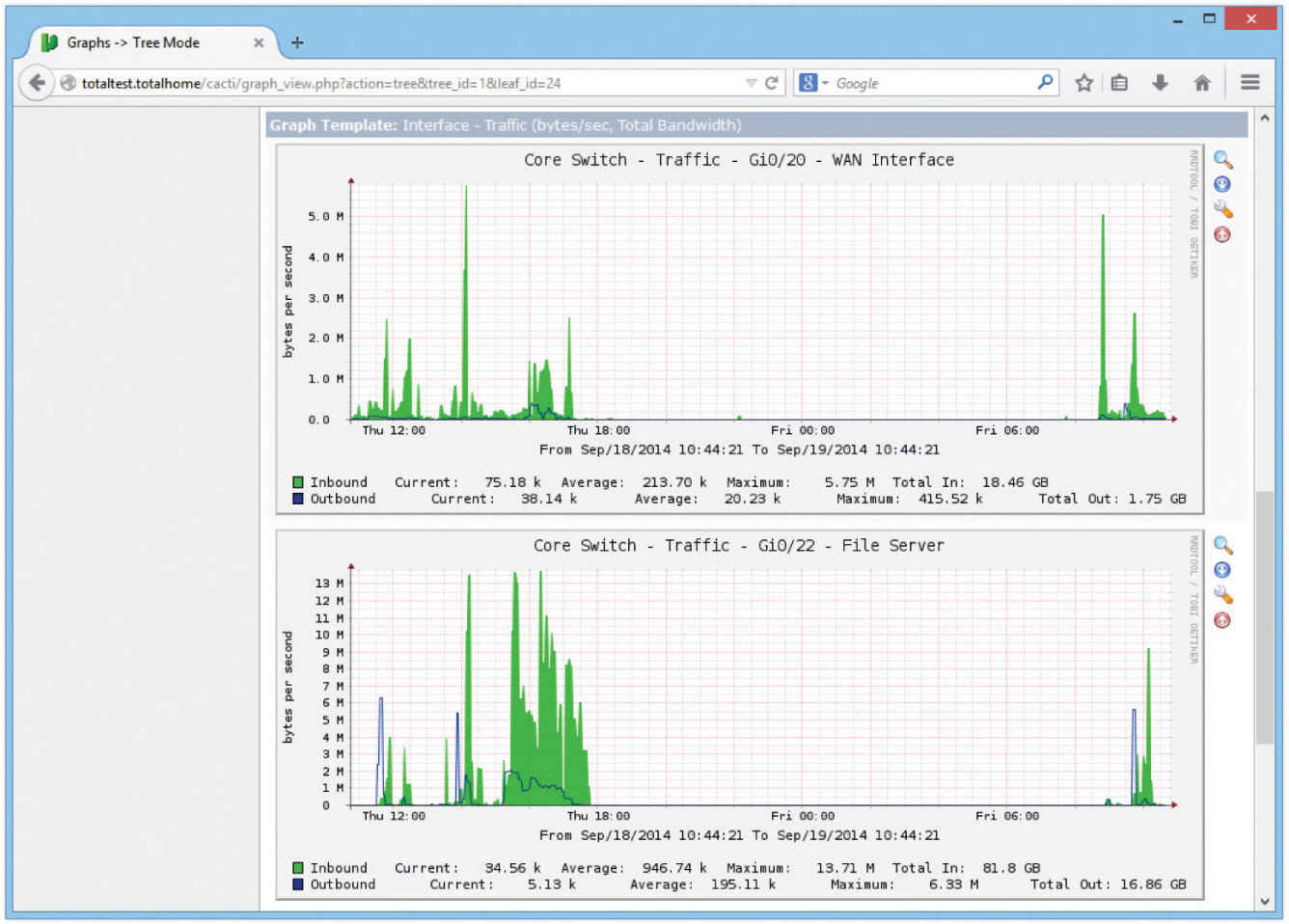
Task: Export Gi0/20 WAN graph data as CSV
Action: pyautogui.click(x=1222, y=184)
